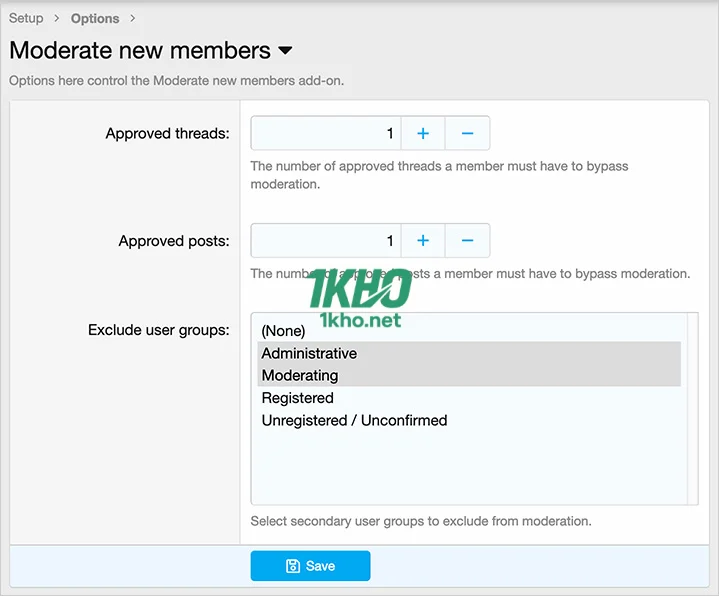Viewport: 719px width, 596px height.
Task: Click the user groups list scrollbar
Action: point(692,408)
